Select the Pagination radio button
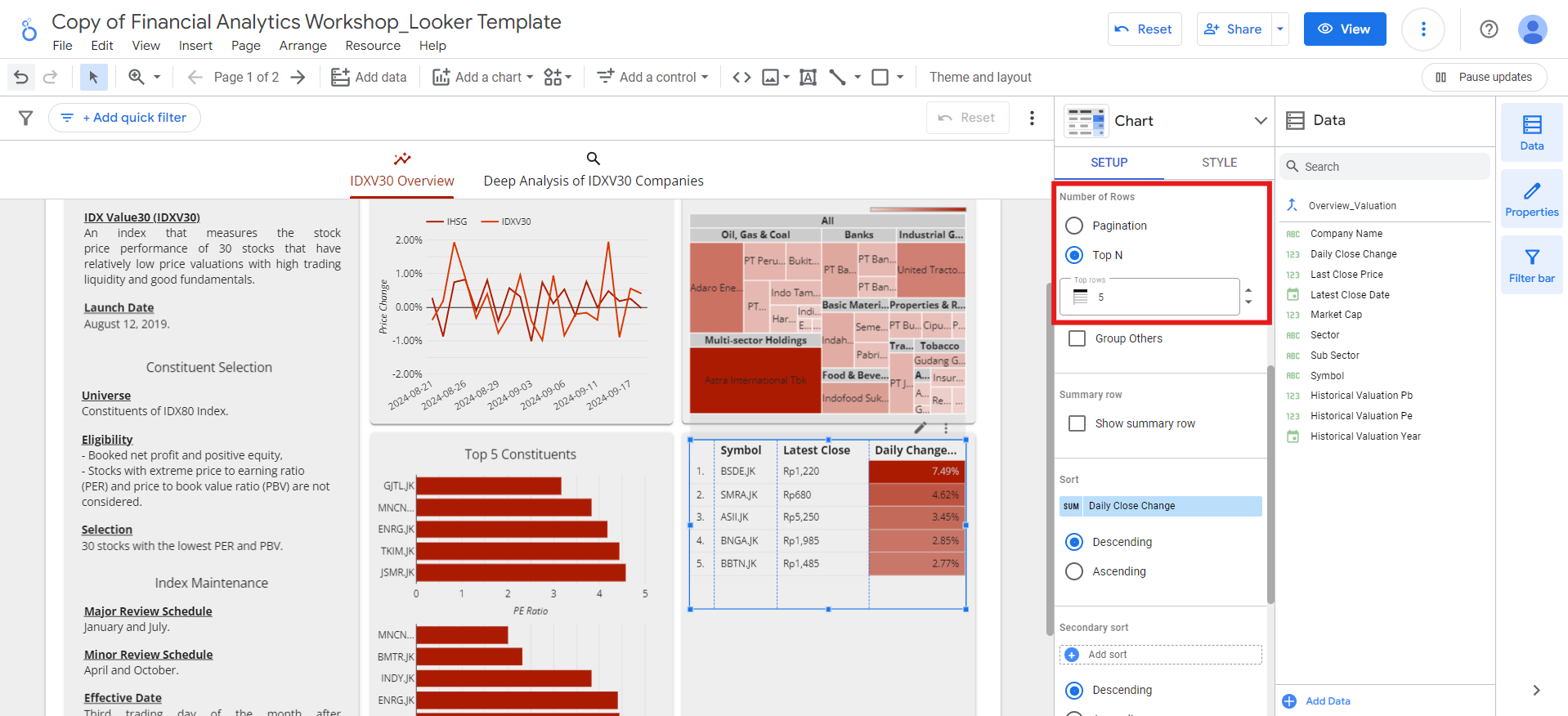This screenshot has height=716, width=1568. (1074, 226)
